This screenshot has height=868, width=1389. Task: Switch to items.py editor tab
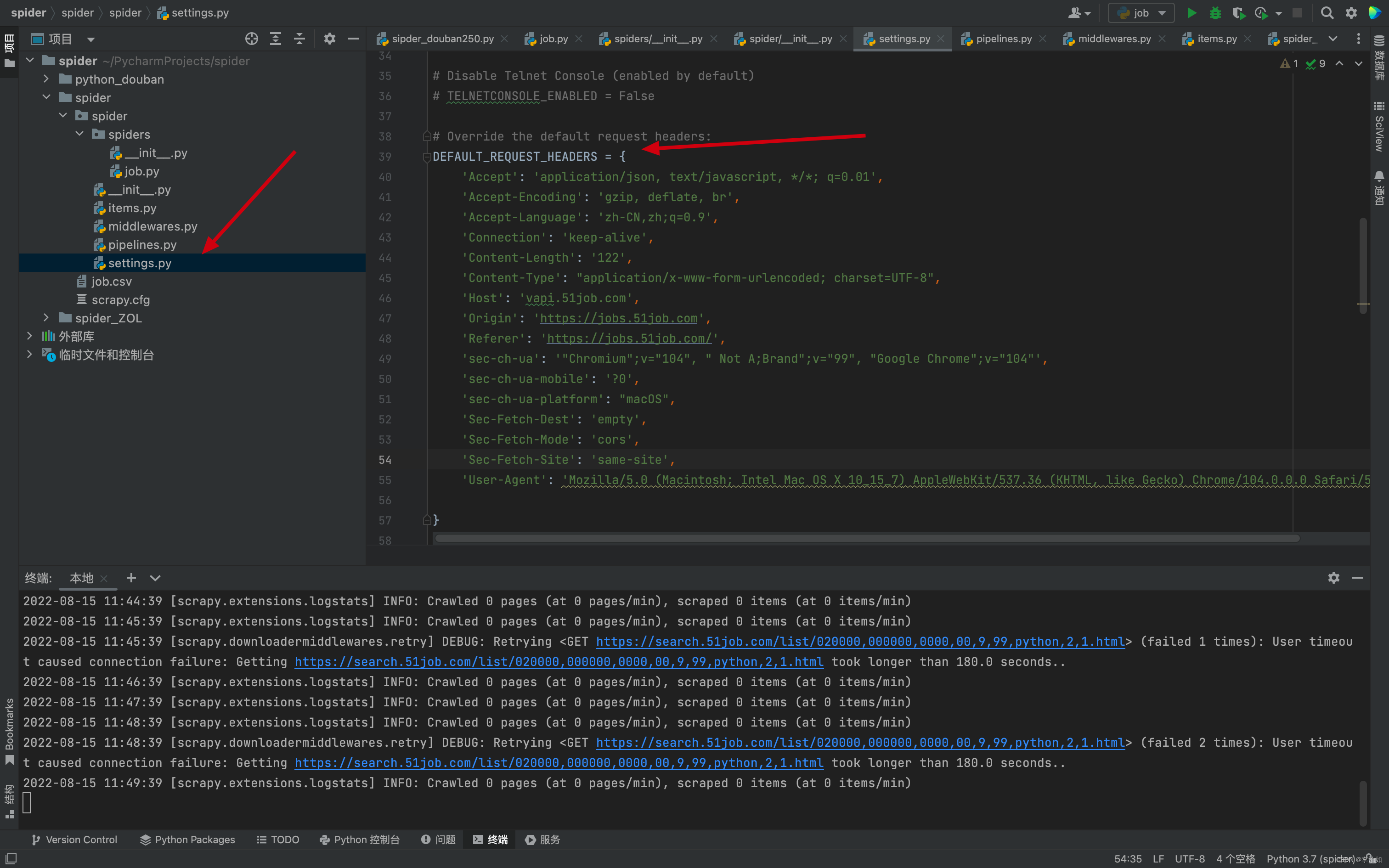pyautogui.click(x=1210, y=39)
